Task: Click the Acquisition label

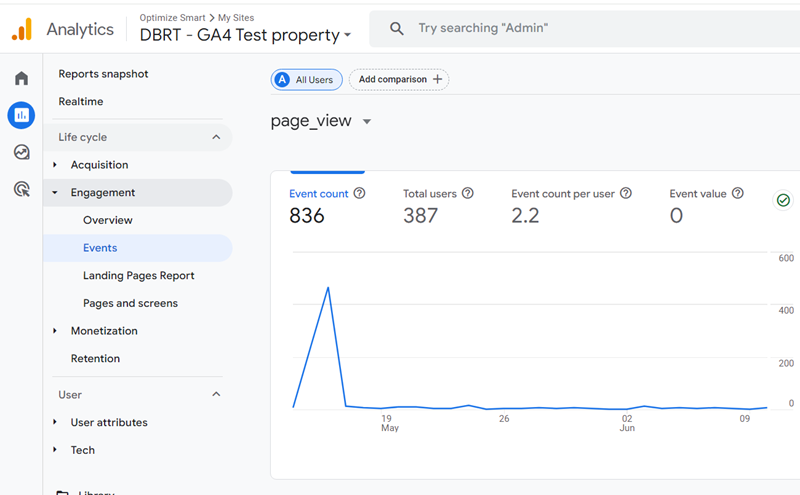Action: click(x=99, y=165)
